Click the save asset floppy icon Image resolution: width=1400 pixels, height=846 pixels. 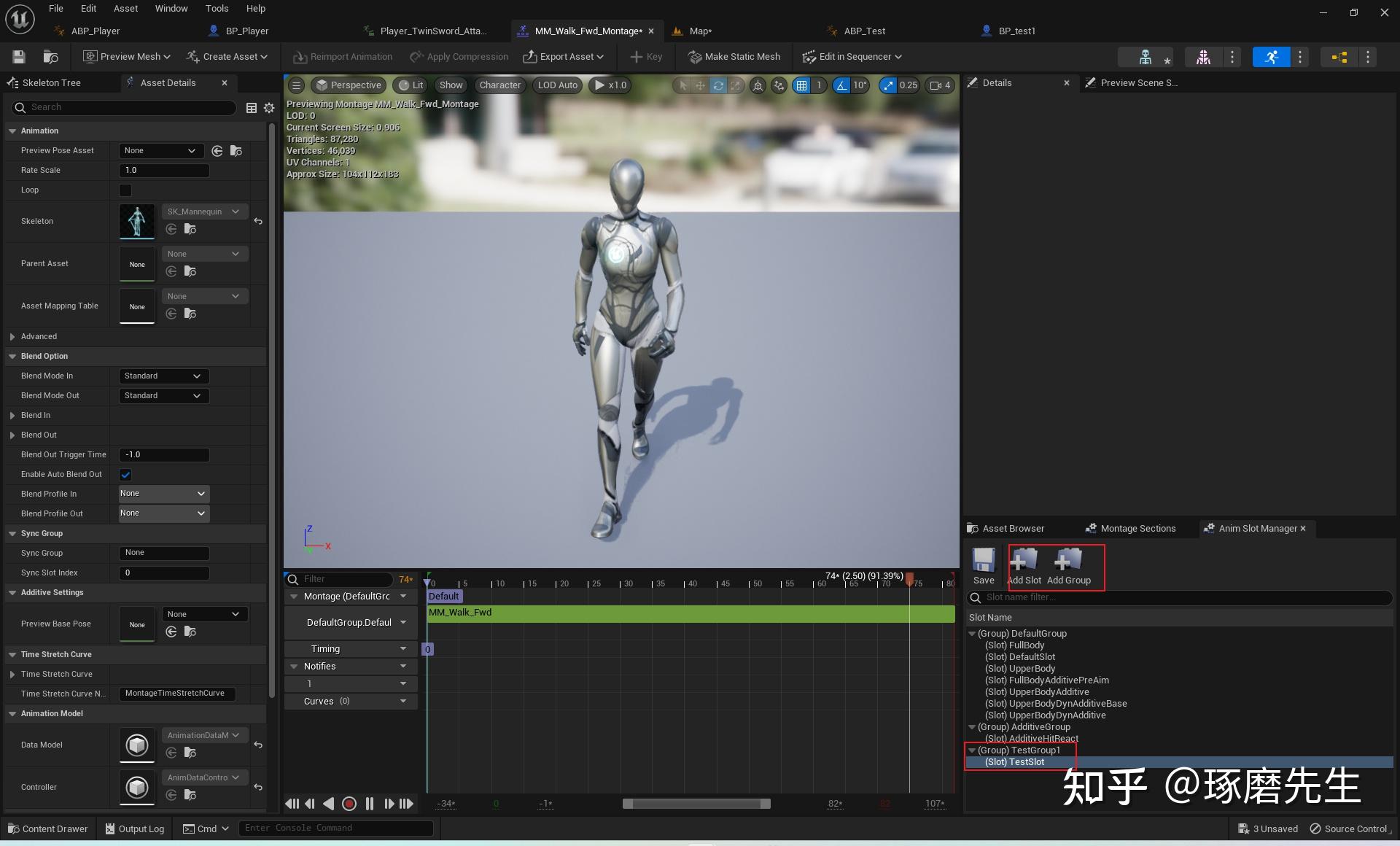pyautogui.click(x=19, y=57)
